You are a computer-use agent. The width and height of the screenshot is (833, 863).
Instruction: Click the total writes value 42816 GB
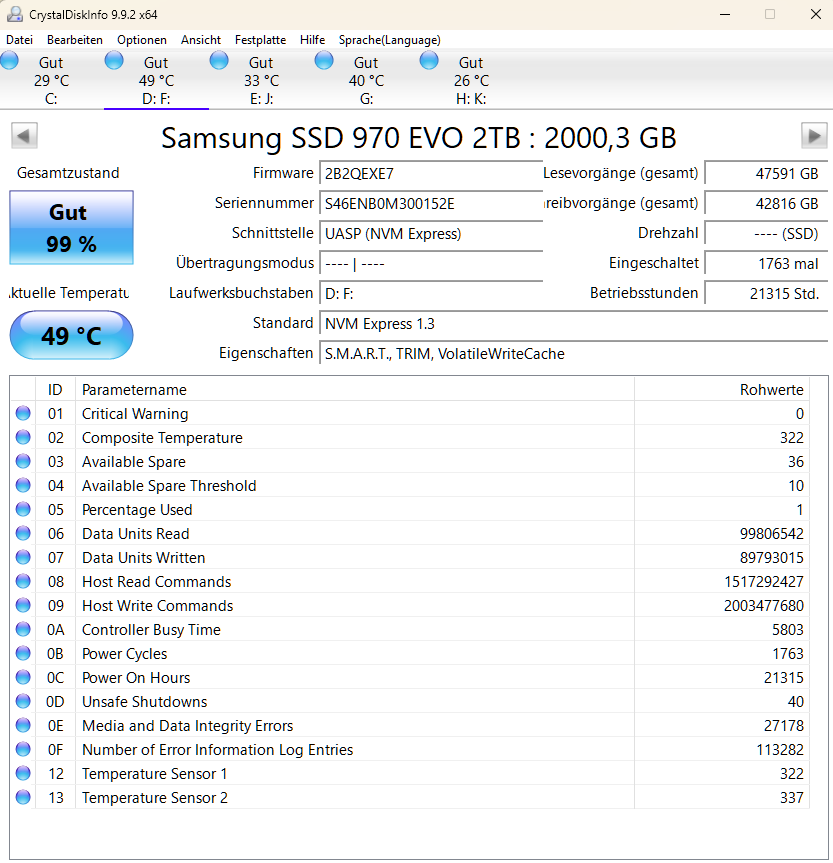766,204
